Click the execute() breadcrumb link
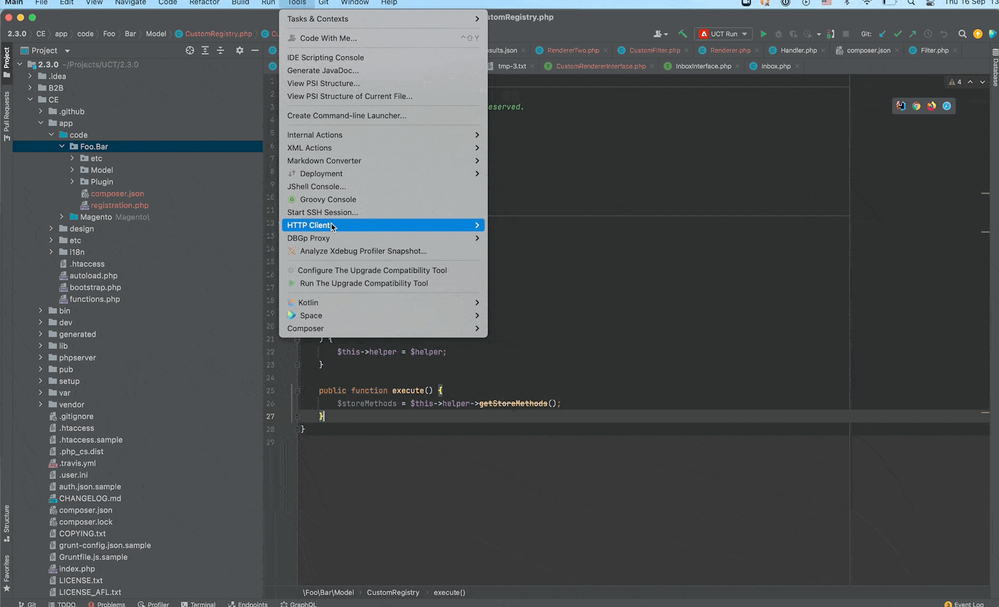 tap(449, 592)
